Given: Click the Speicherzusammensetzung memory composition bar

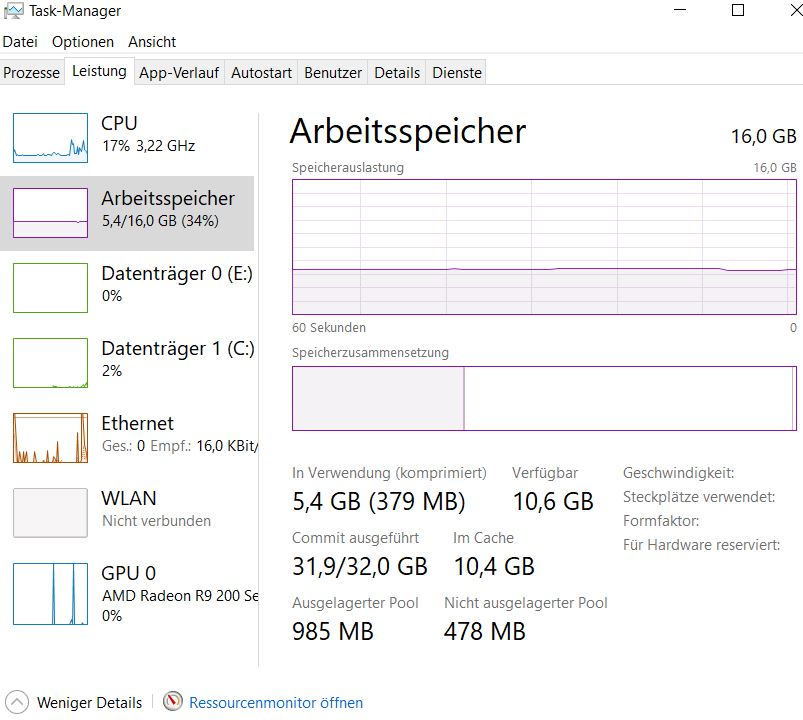Looking at the screenshot, I should tap(544, 398).
